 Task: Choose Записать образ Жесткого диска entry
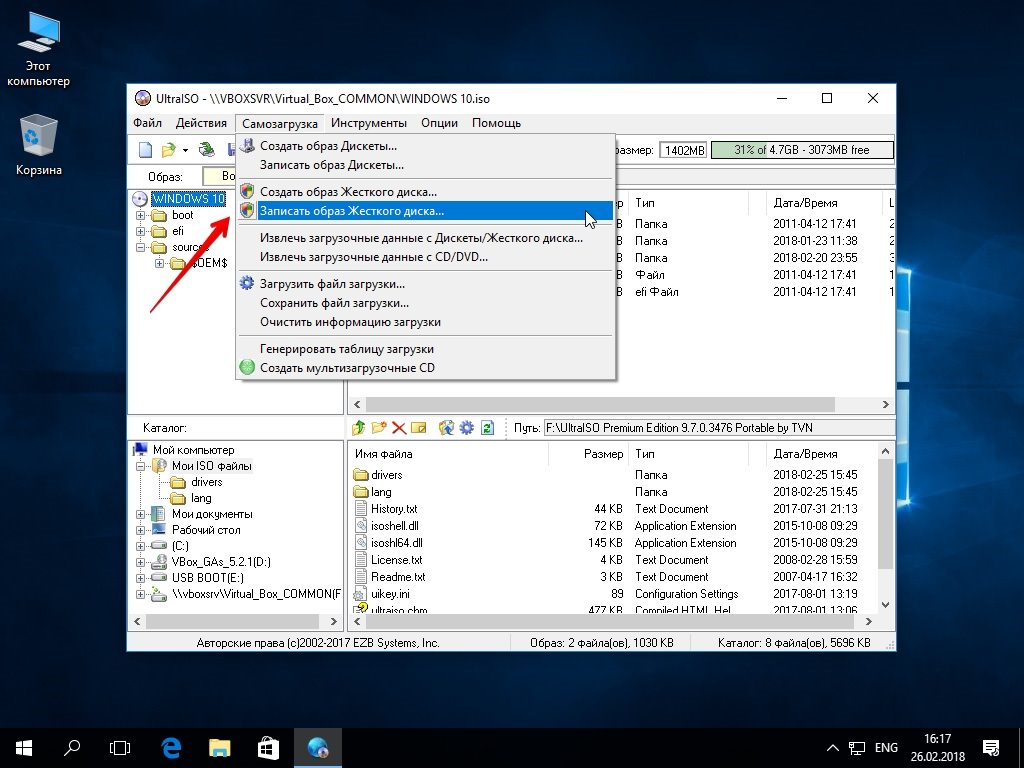425,211
